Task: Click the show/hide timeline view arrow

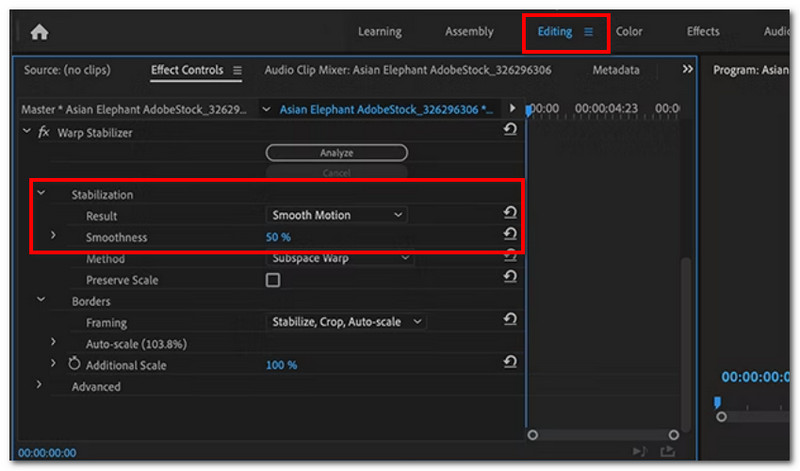Action: click(512, 108)
